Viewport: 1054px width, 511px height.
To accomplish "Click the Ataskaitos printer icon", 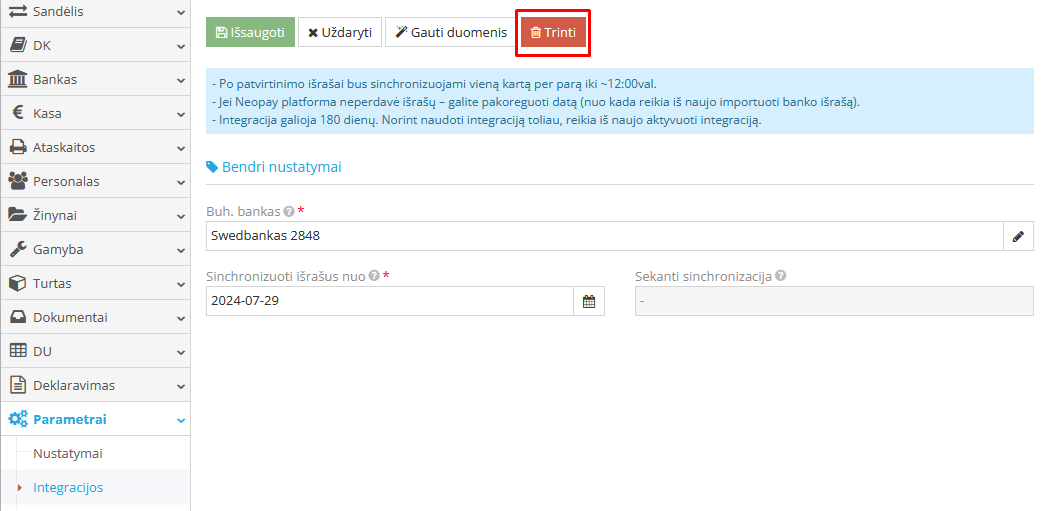I will pos(18,147).
